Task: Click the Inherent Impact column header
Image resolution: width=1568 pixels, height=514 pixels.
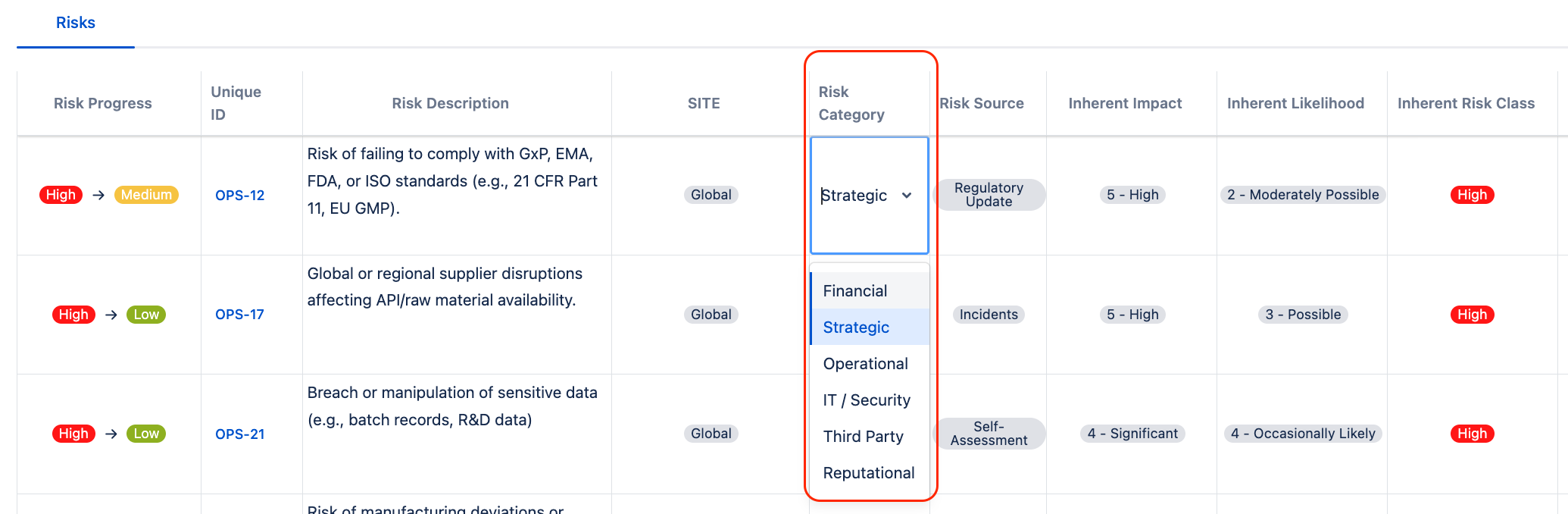Action: 1125,103
